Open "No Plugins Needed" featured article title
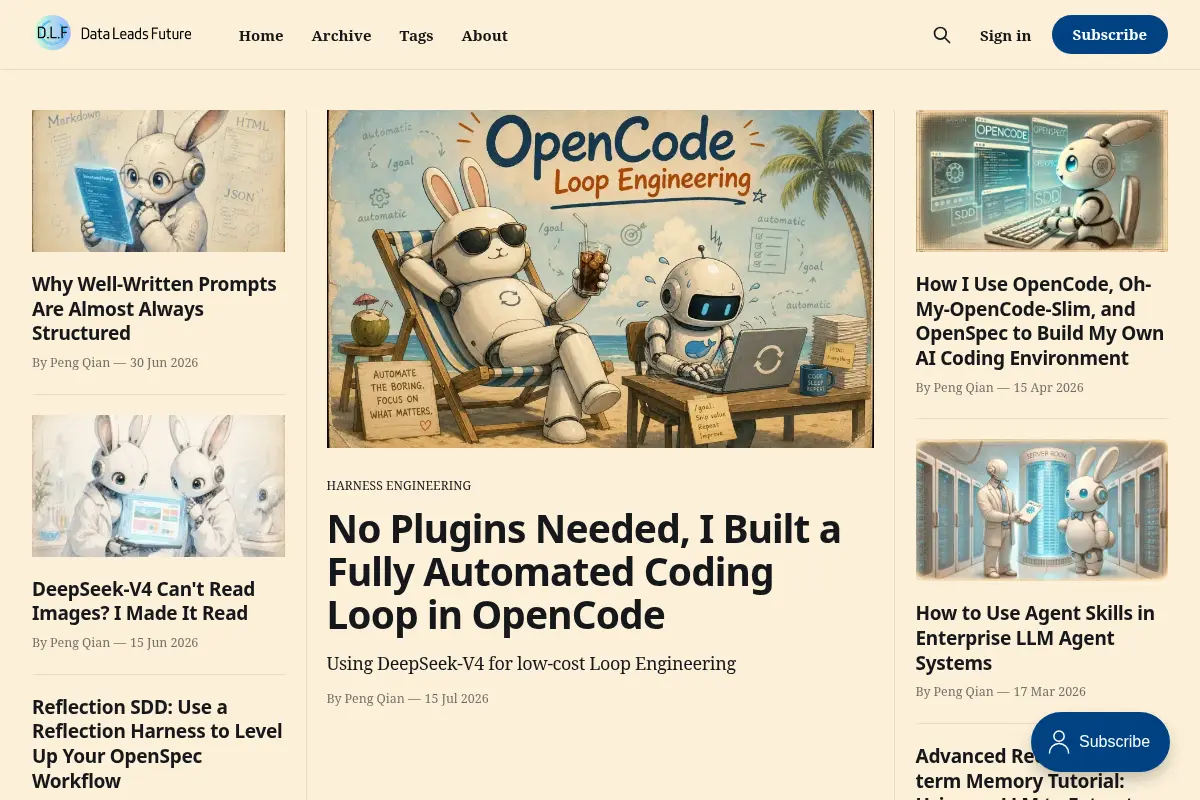The width and height of the screenshot is (1200, 800). pyautogui.click(x=584, y=572)
